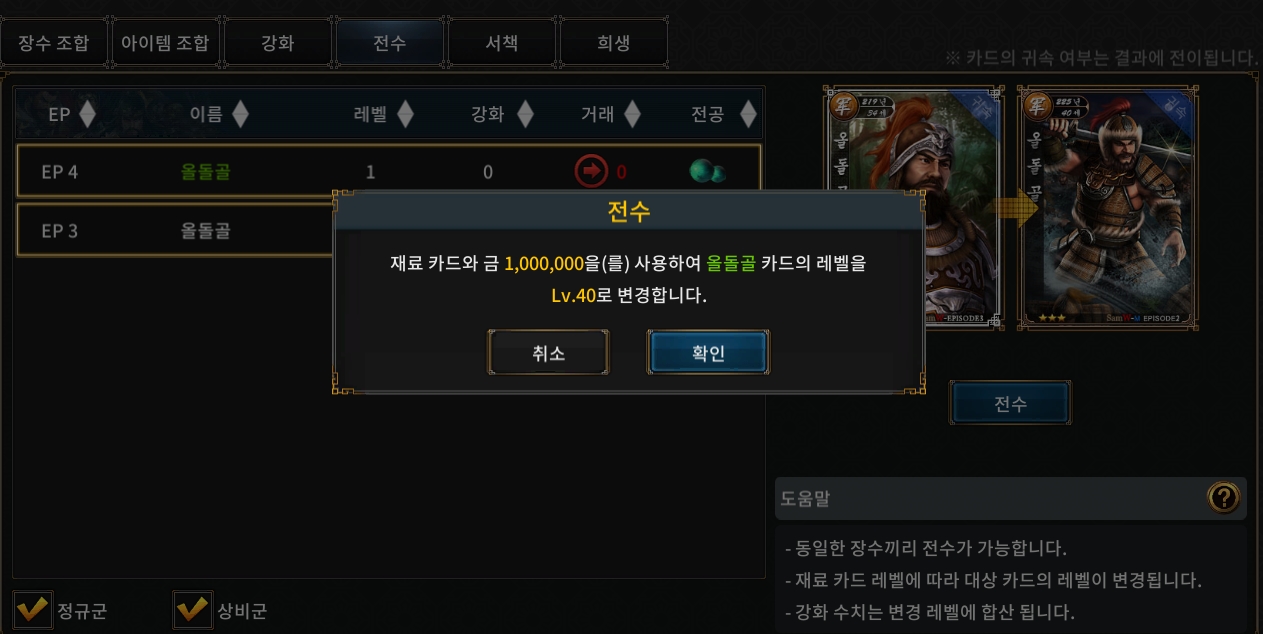The width and height of the screenshot is (1263, 634).
Task: Click the green orbs 전공 icon
Action: [x=708, y=172]
